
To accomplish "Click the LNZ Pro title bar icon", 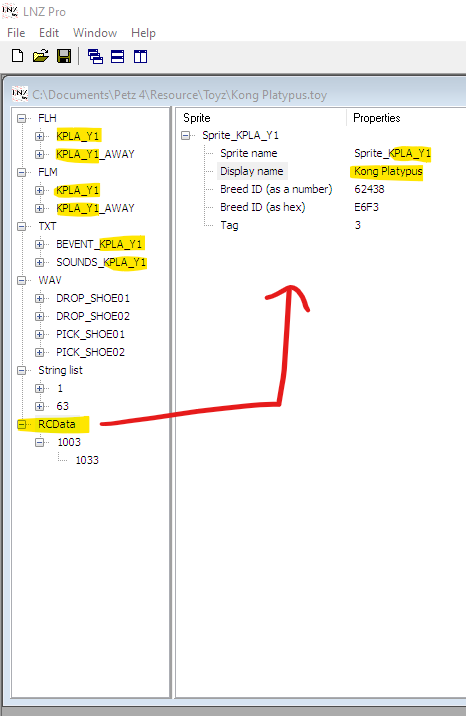I will click(10, 11).
